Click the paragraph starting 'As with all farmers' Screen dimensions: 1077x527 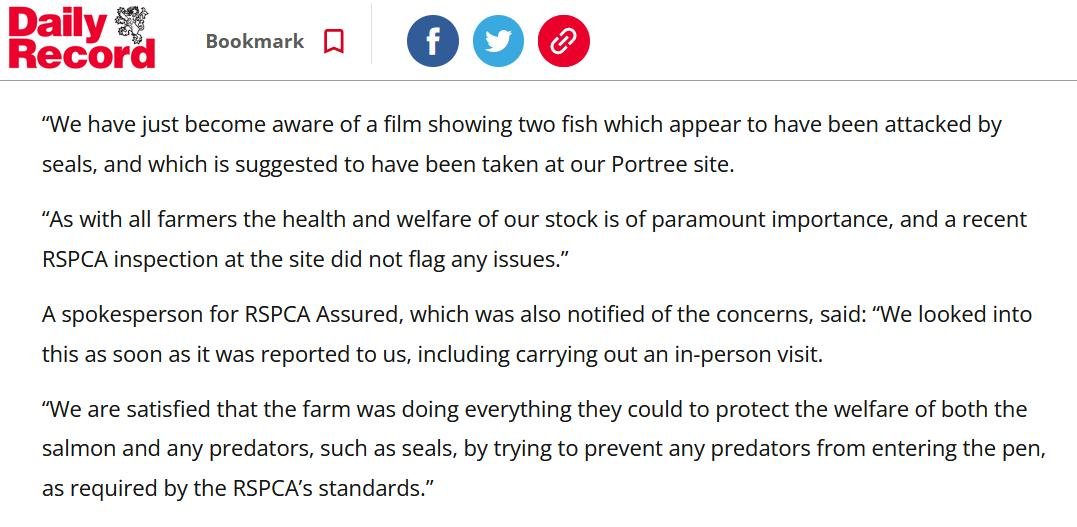pyautogui.click(x=534, y=239)
